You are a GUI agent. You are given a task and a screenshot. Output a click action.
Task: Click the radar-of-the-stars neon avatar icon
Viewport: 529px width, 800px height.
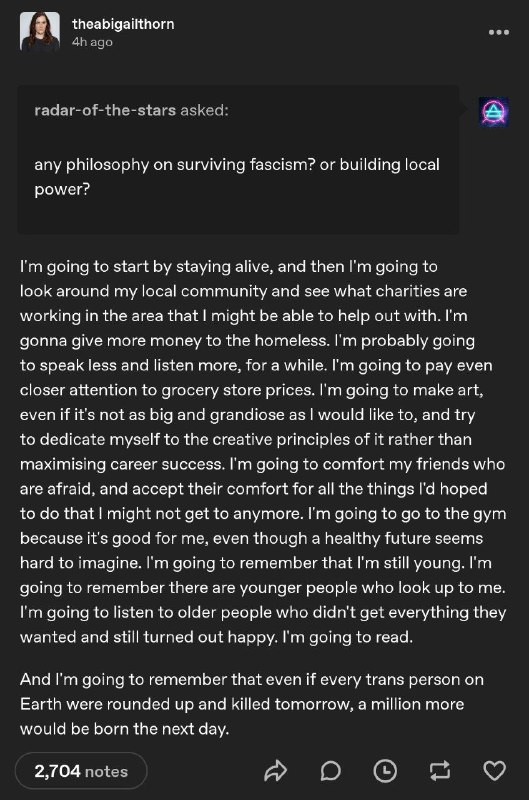494,112
